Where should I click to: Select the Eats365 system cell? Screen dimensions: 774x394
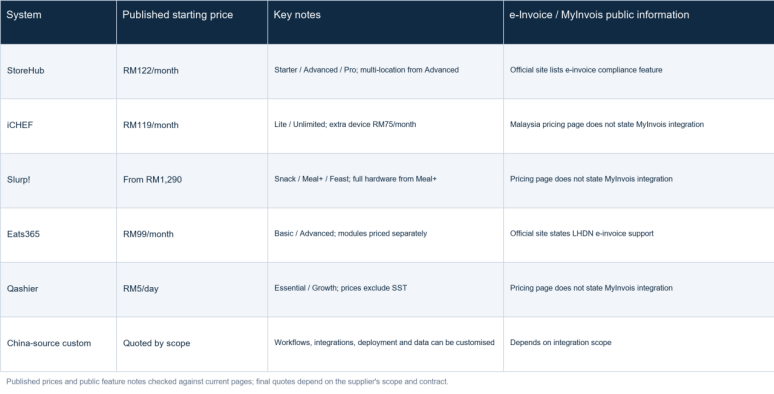pos(58,235)
